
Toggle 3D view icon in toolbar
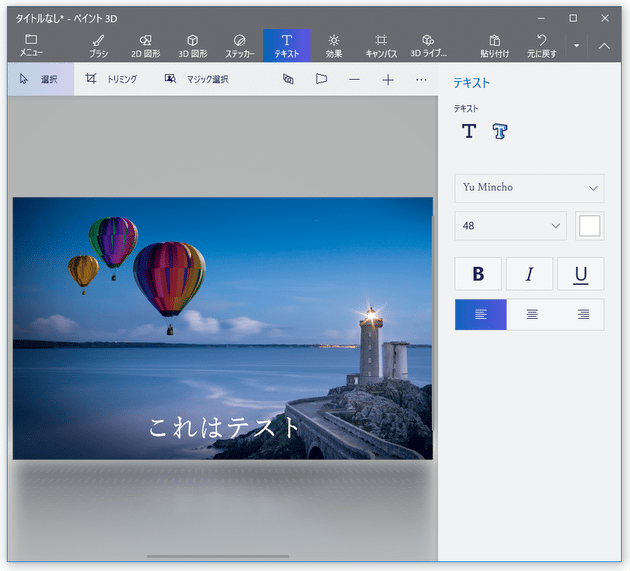click(x=288, y=79)
